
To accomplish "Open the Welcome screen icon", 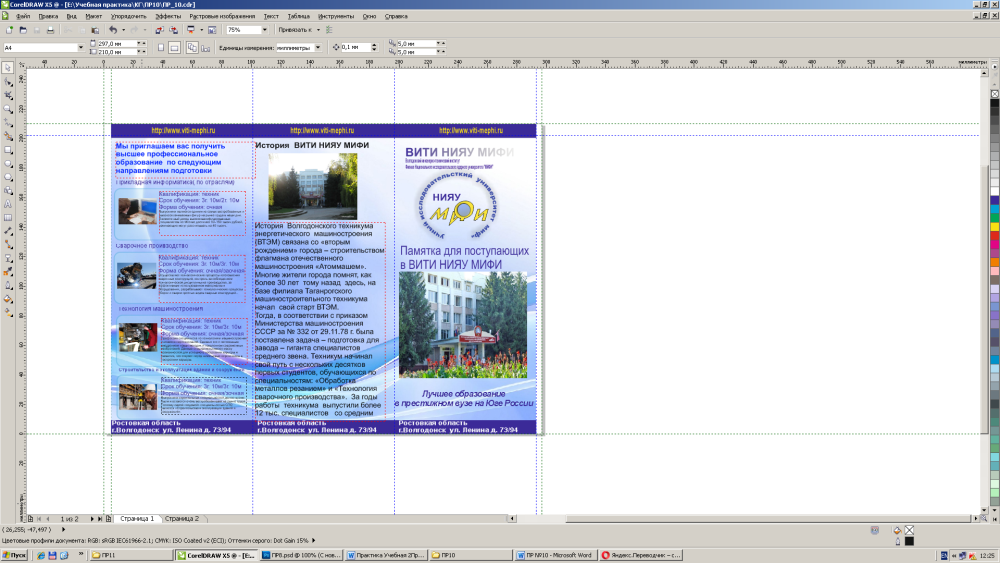I will point(212,30).
